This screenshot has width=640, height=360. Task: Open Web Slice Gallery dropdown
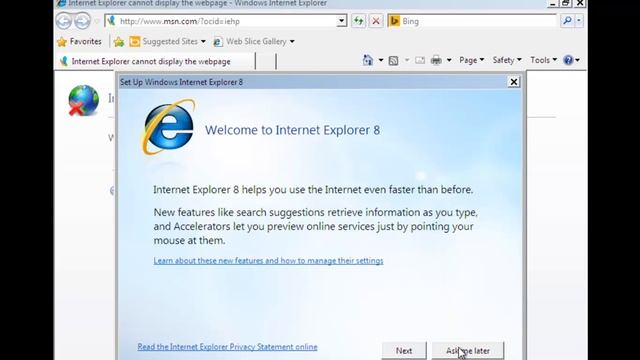point(254,42)
